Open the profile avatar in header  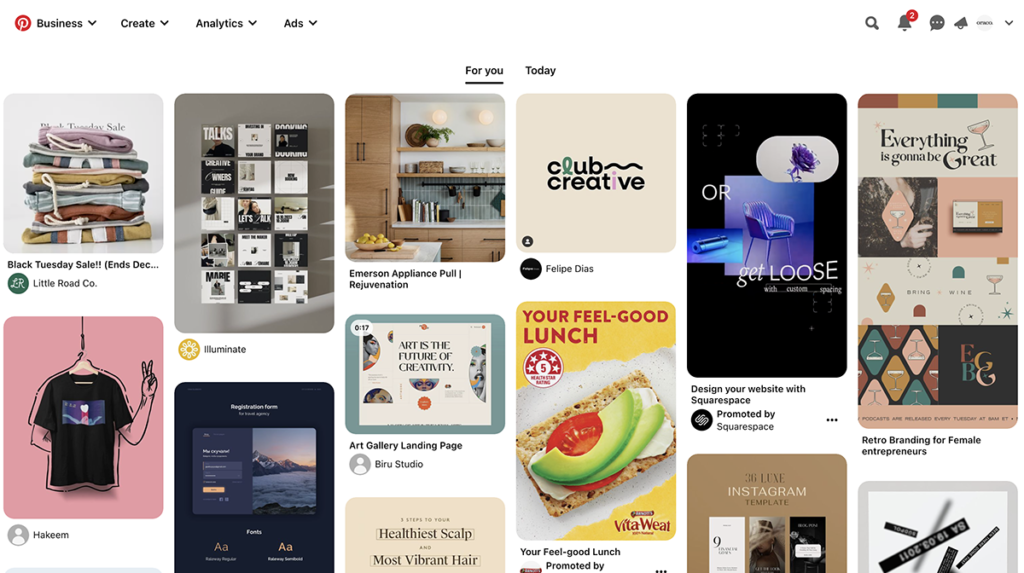click(984, 23)
